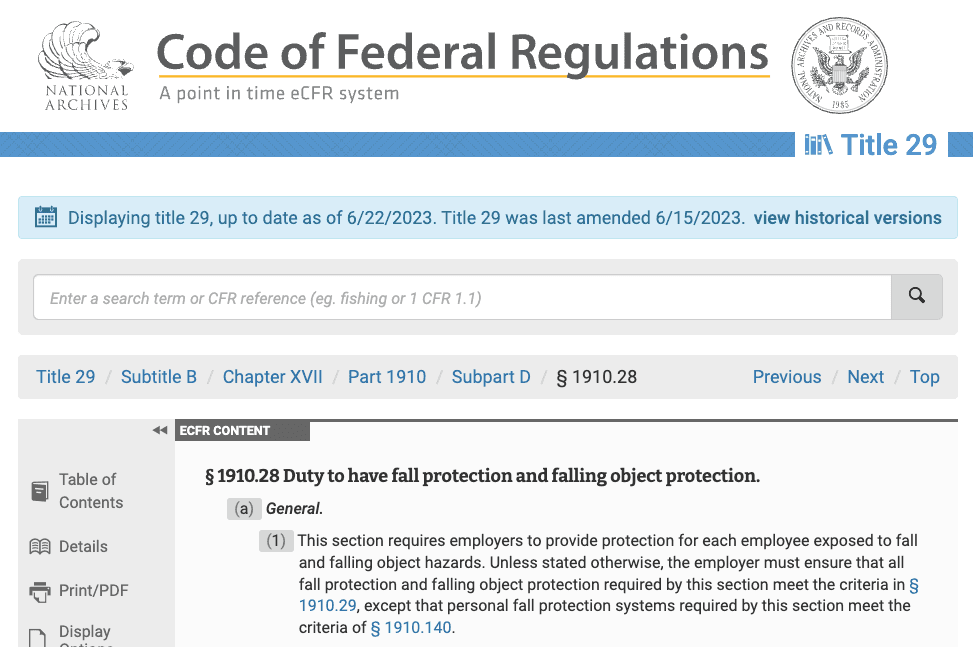Click the Title 29 bookshelf icon
This screenshot has width=975, height=647.
[818, 145]
